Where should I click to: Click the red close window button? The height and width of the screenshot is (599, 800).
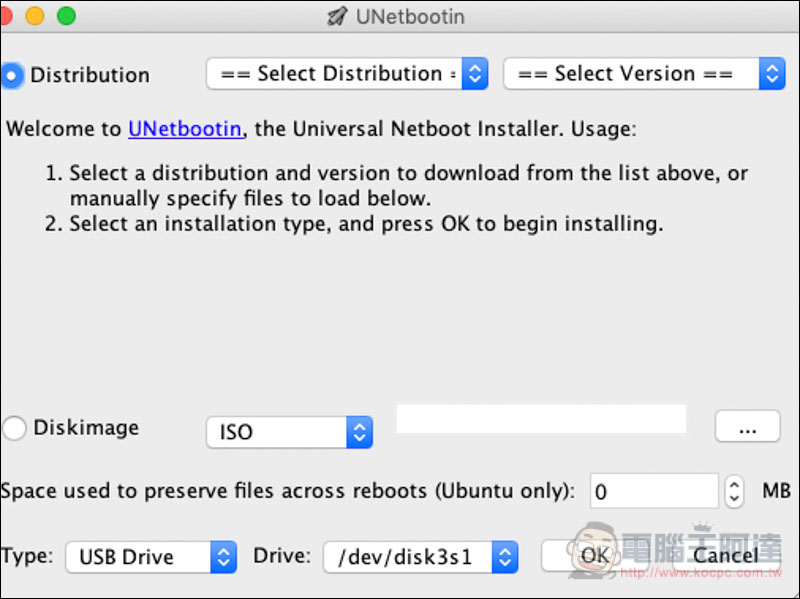[5, 16]
